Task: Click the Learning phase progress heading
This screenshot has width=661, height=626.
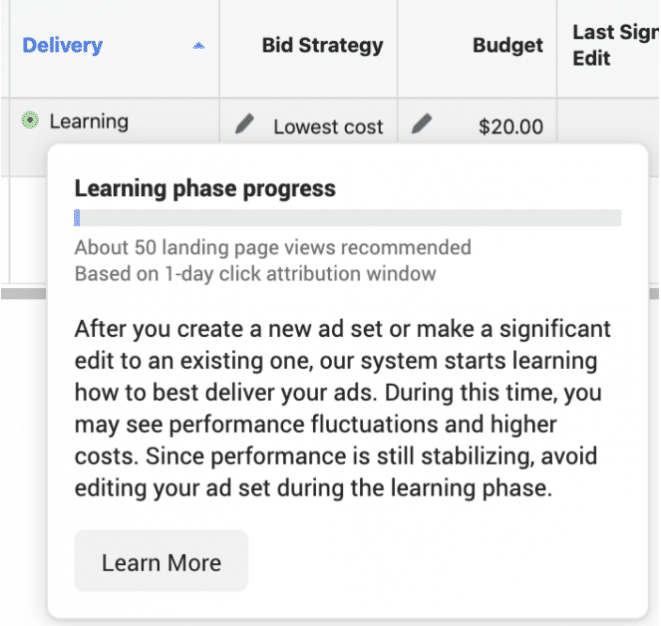Action: point(205,188)
